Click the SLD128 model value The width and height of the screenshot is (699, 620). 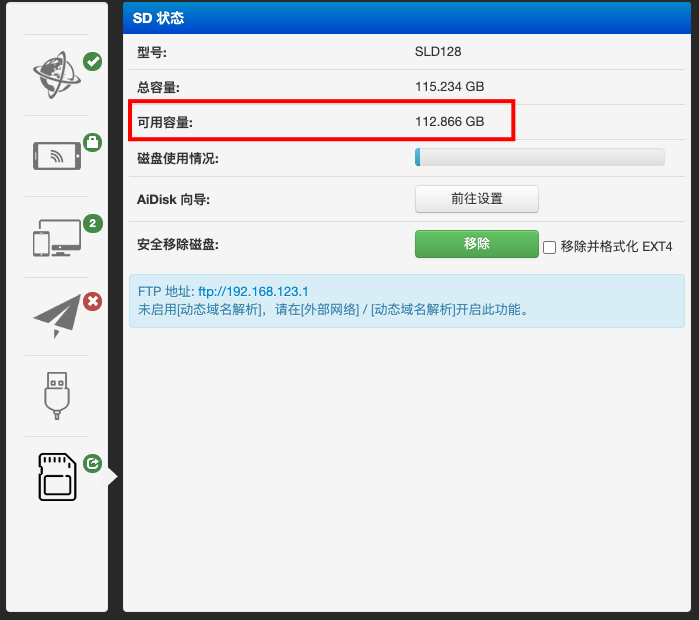tap(438, 52)
